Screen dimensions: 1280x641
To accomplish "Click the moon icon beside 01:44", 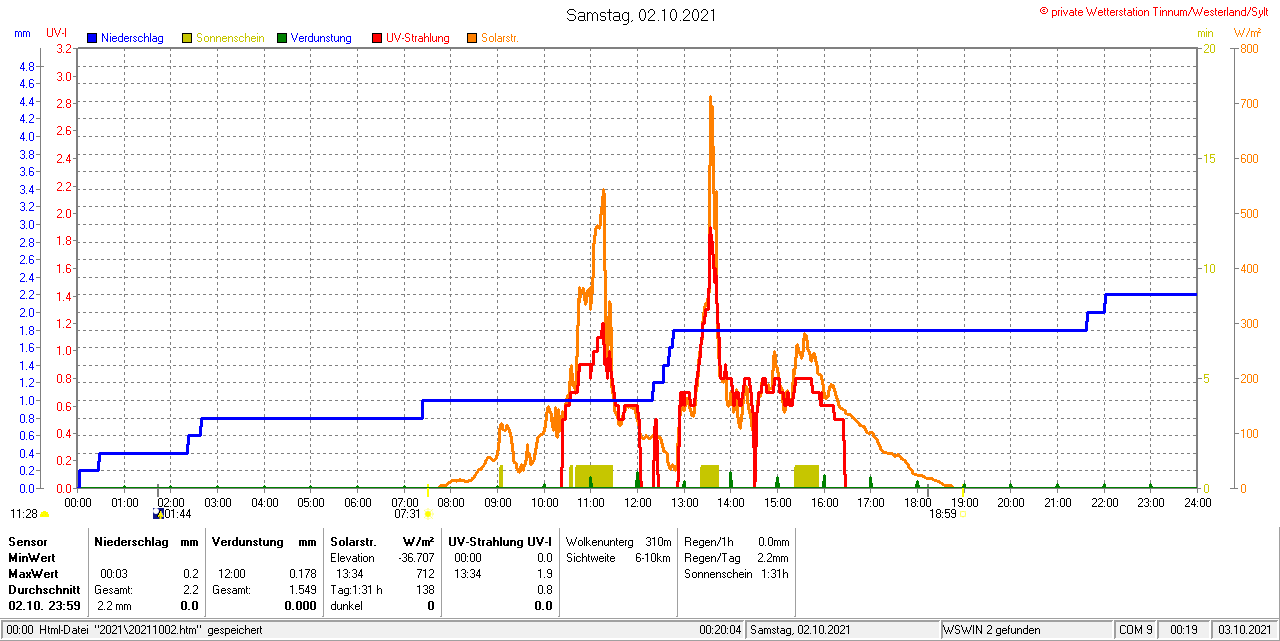I will tap(158, 514).
